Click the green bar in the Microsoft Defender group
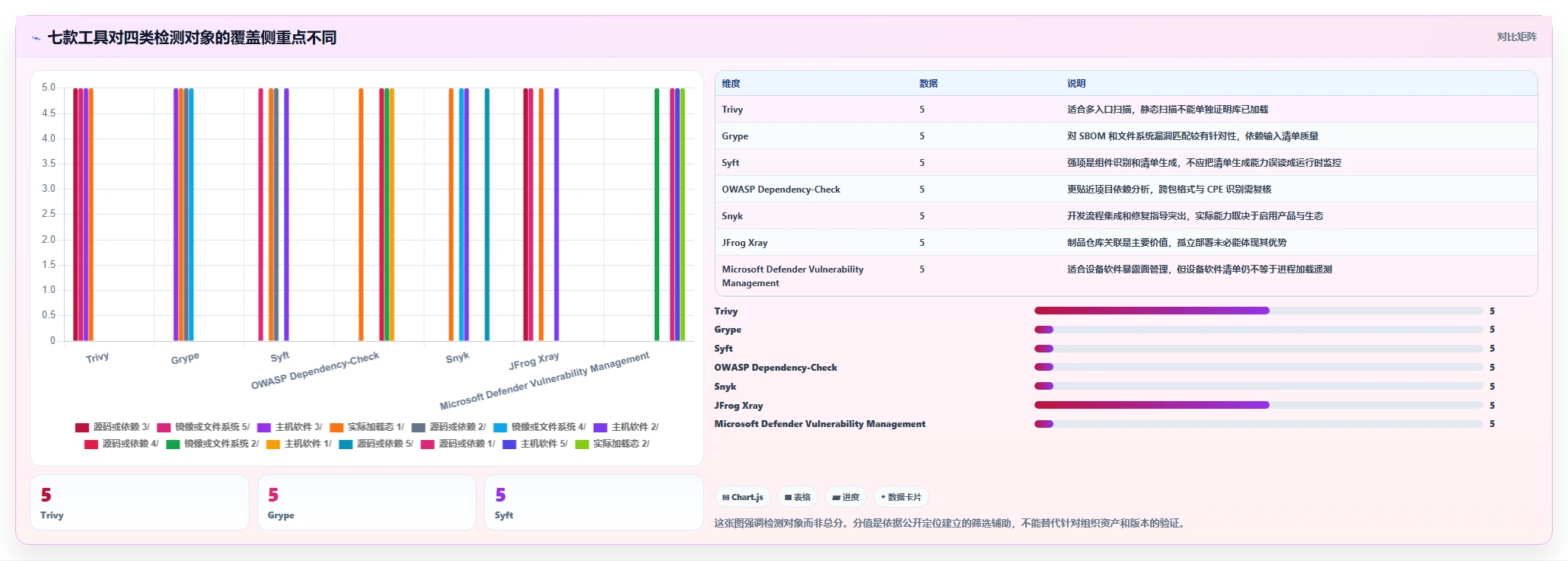The height and width of the screenshot is (561, 1568). tap(657, 215)
